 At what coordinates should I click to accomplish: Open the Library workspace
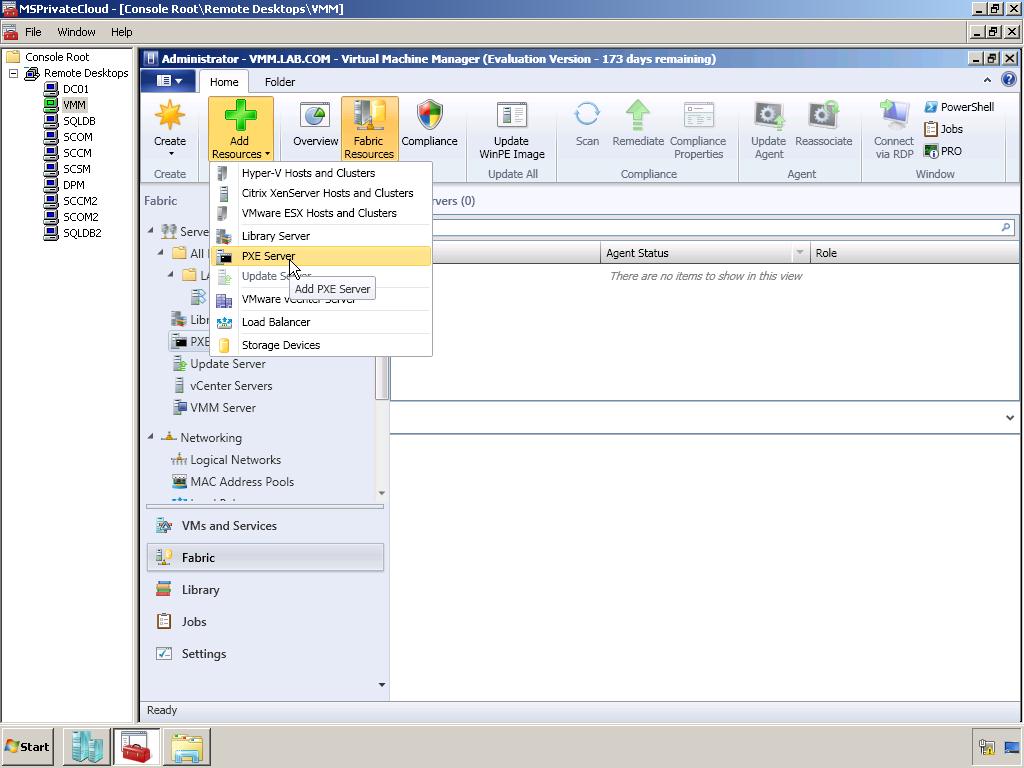tap(265, 590)
